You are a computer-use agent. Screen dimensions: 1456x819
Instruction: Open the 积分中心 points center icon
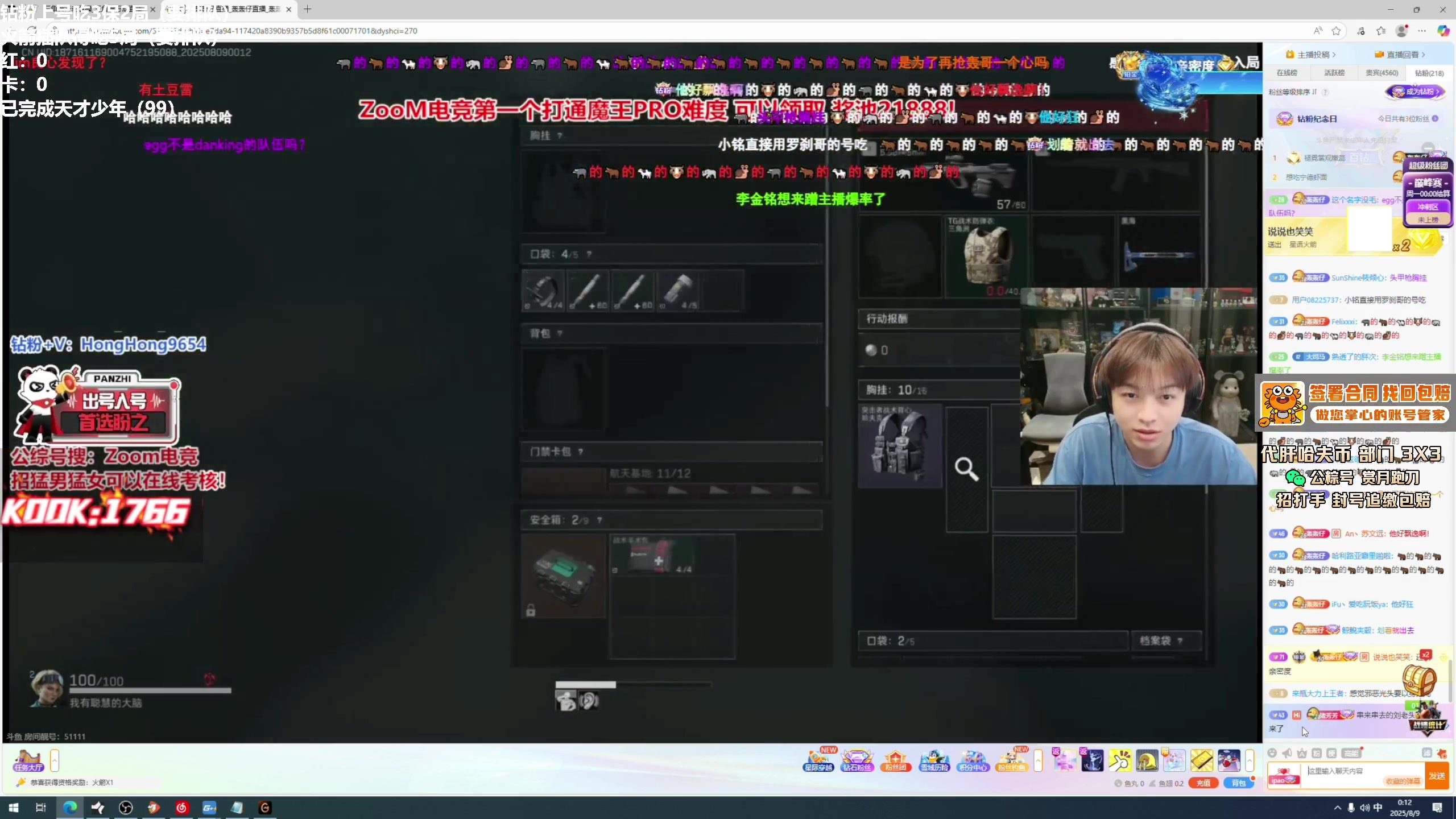pos(973,760)
